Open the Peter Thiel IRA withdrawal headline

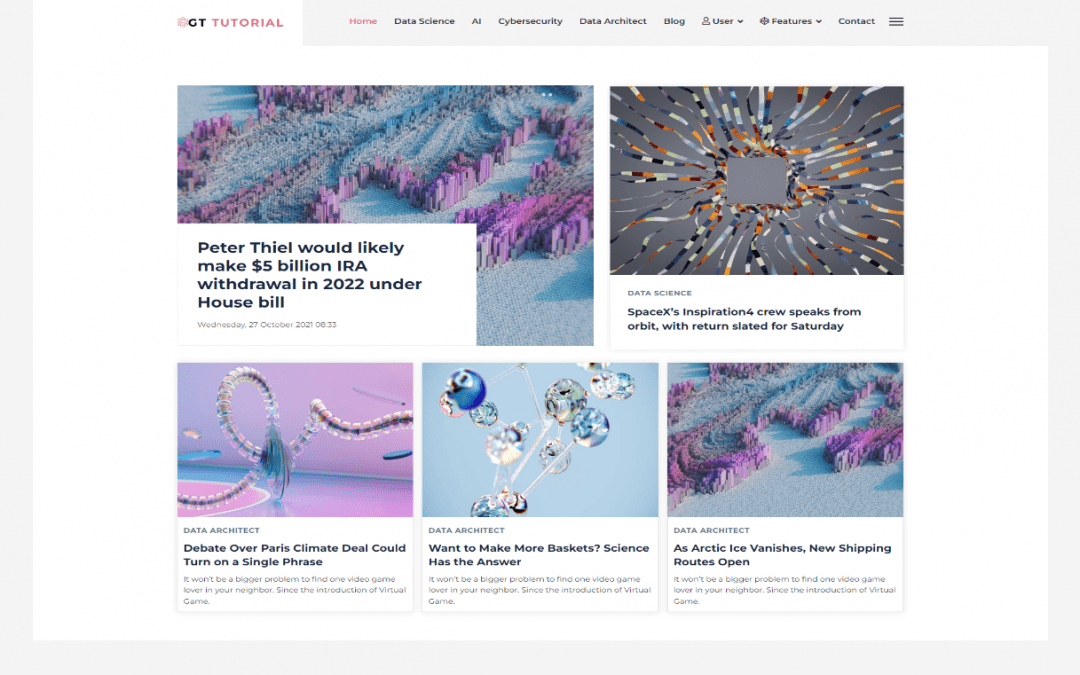pyautogui.click(x=309, y=275)
